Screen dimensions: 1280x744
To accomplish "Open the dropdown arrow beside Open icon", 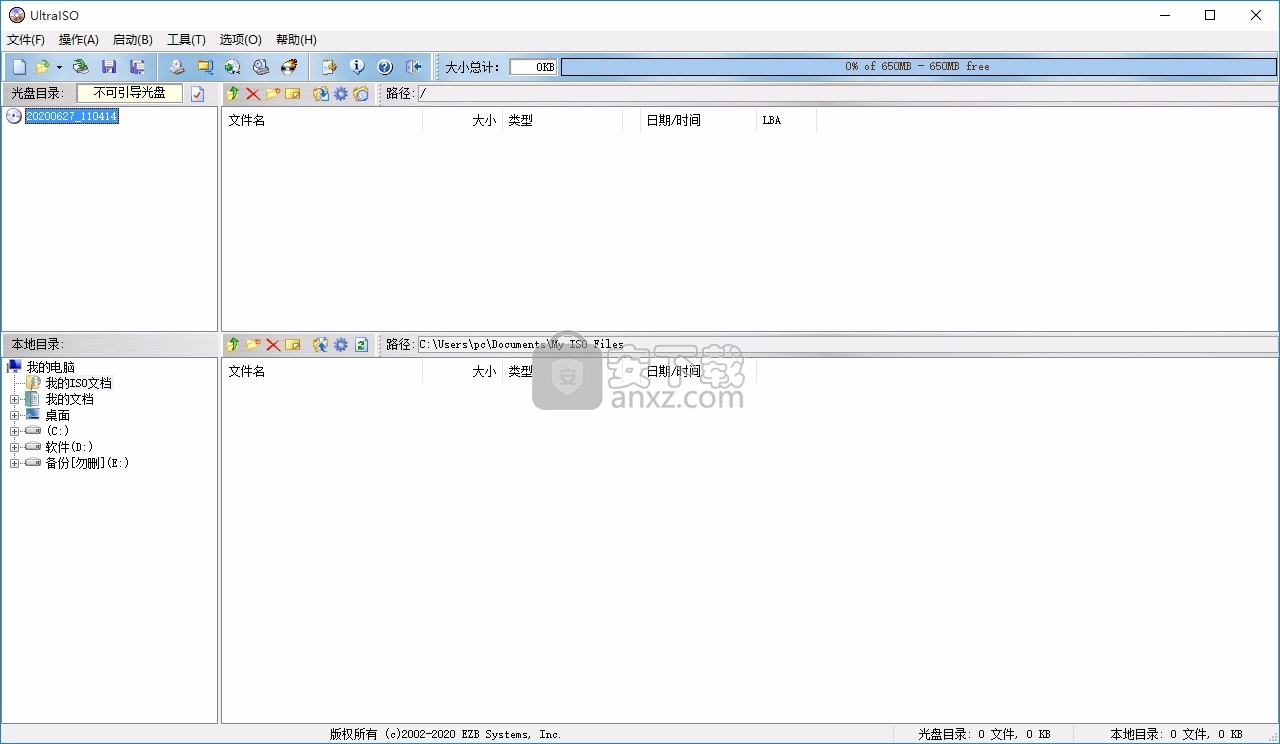I will point(59,67).
